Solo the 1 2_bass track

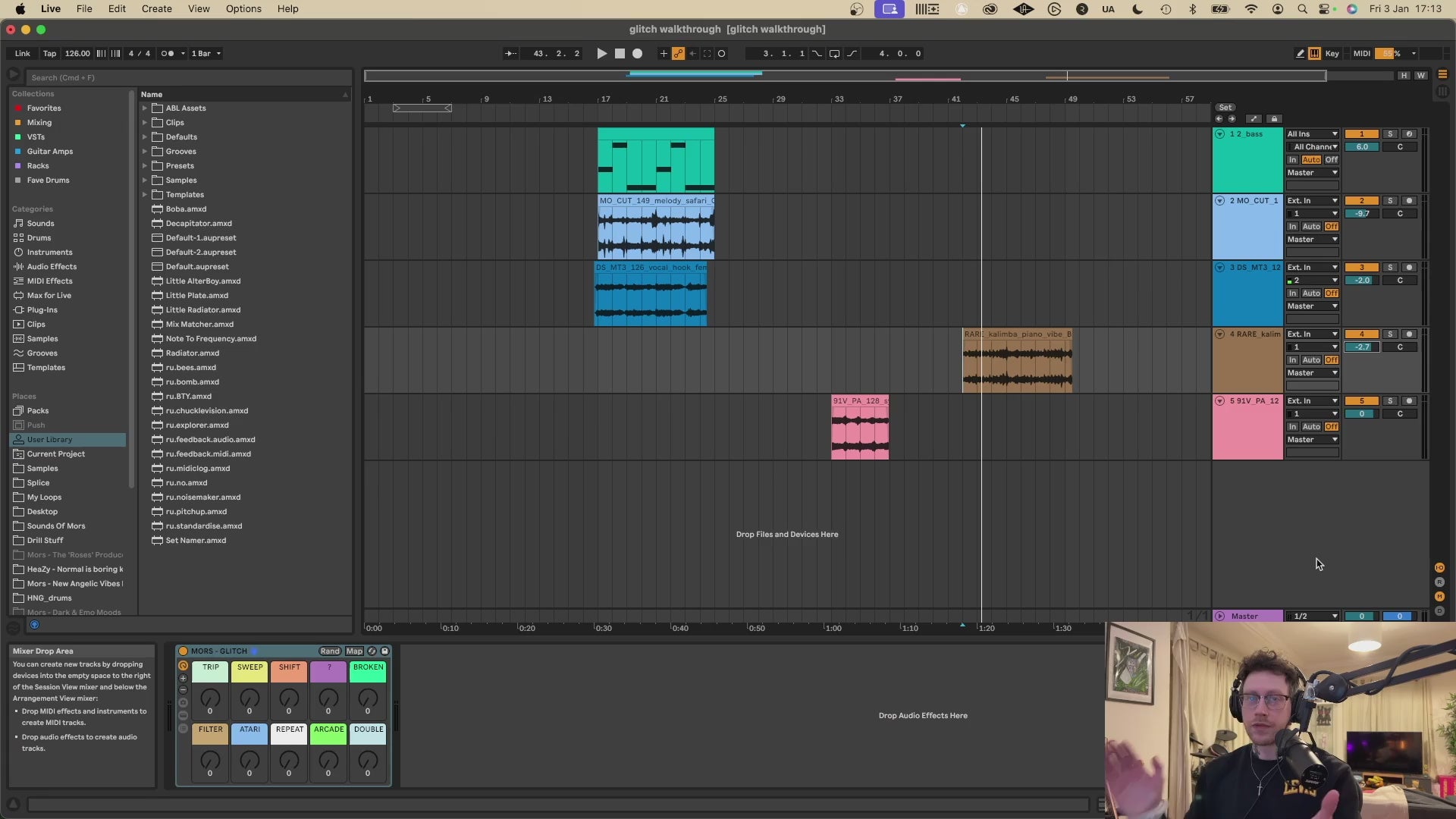click(1390, 134)
